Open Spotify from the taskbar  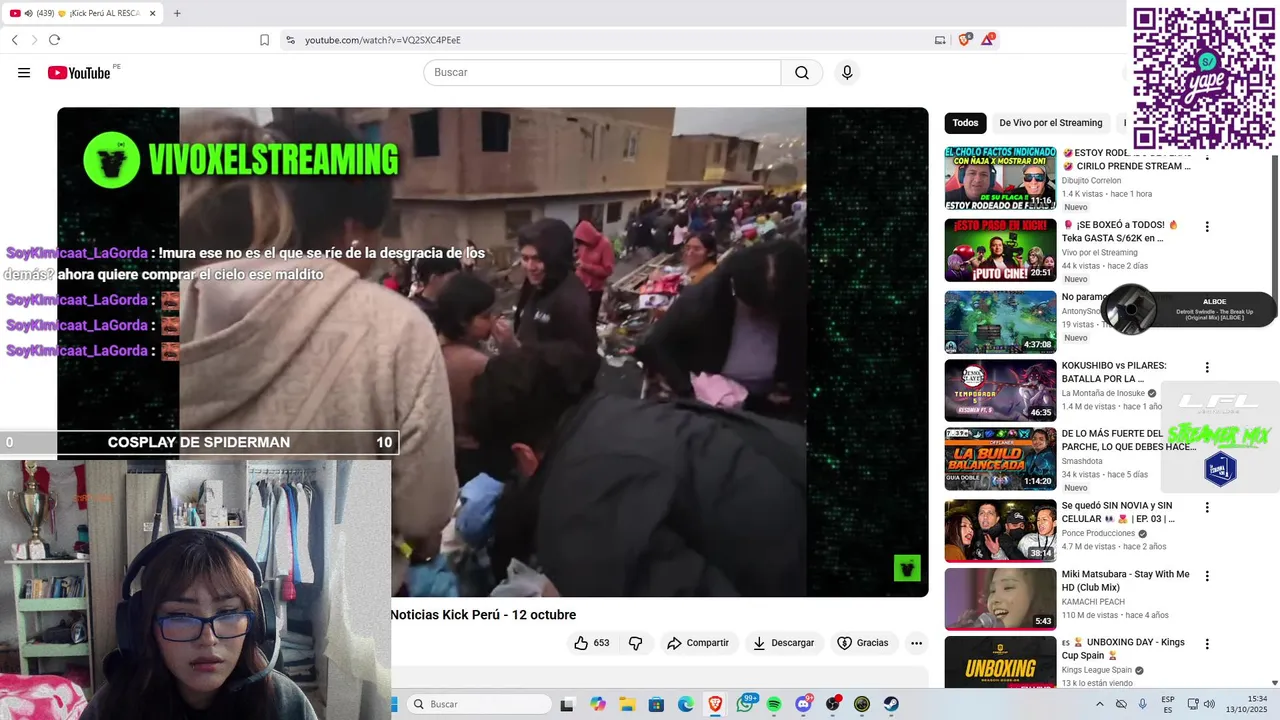(x=774, y=704)
